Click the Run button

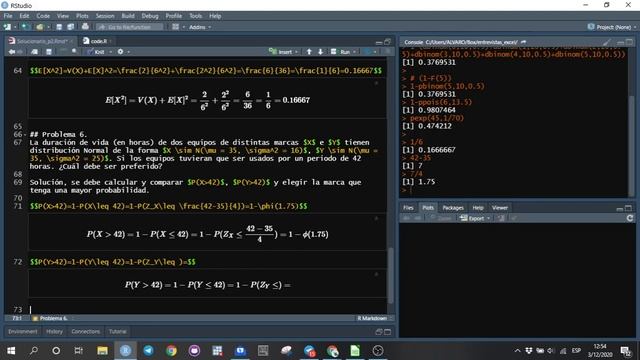(x=342, y=52)
